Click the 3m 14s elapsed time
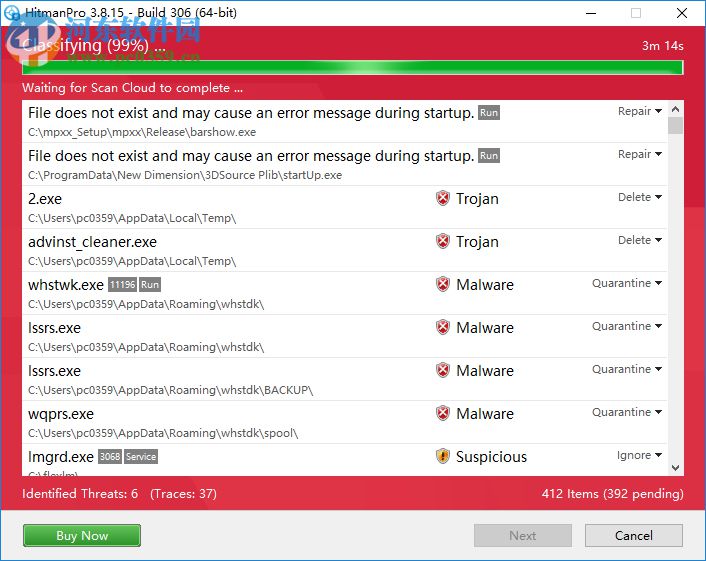 pos(662,45)
